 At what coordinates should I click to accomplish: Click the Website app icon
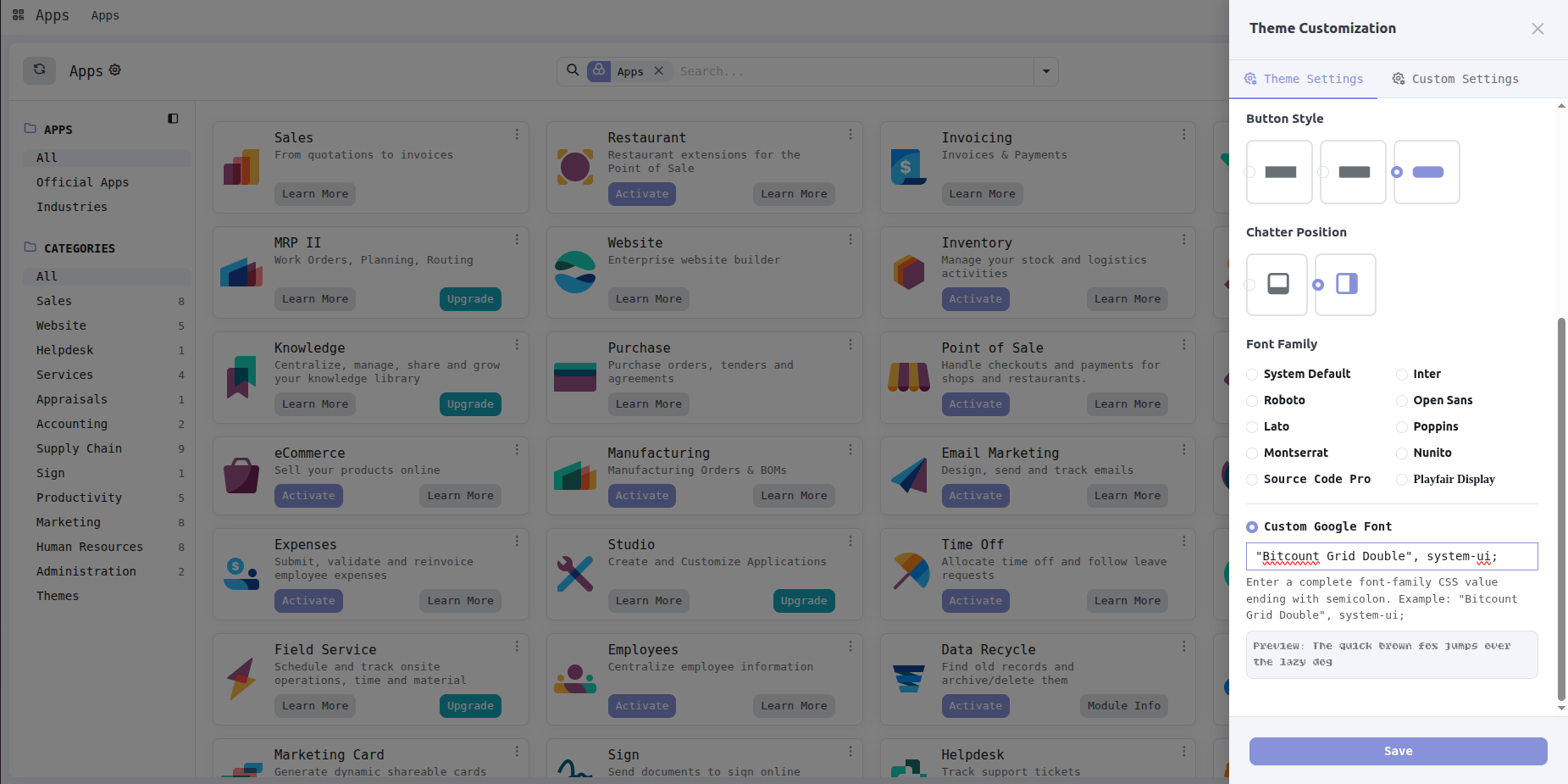575,272
